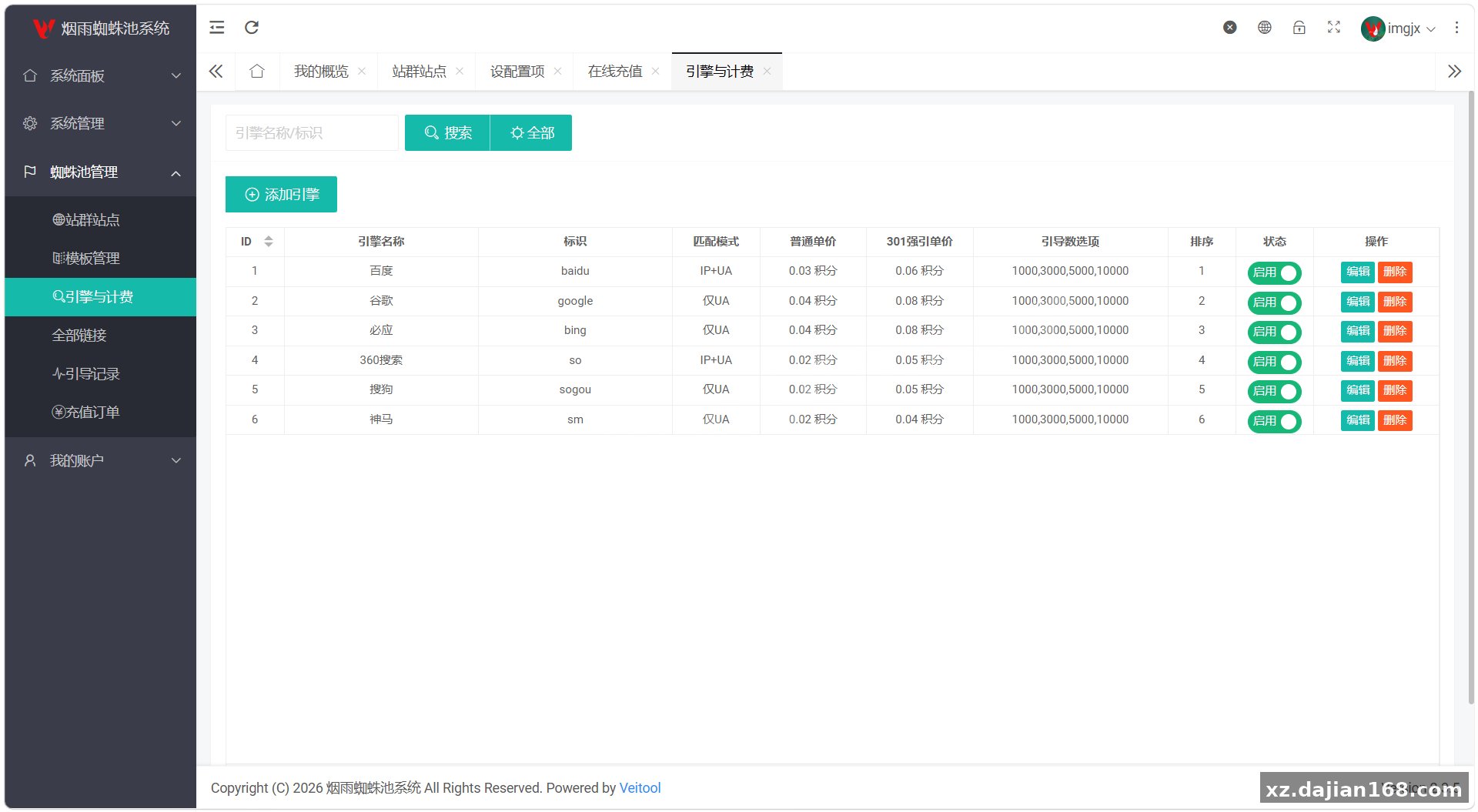This screenshot has width=1478, height=812.
Task: Close the 设配置项 tab
Action: [557, 72]
